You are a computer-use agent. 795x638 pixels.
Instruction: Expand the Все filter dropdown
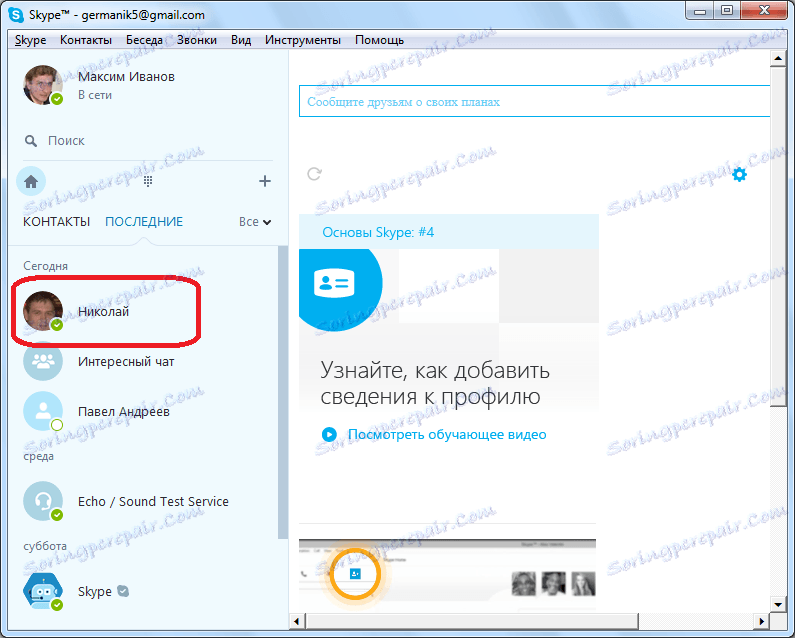click(255, 222)
